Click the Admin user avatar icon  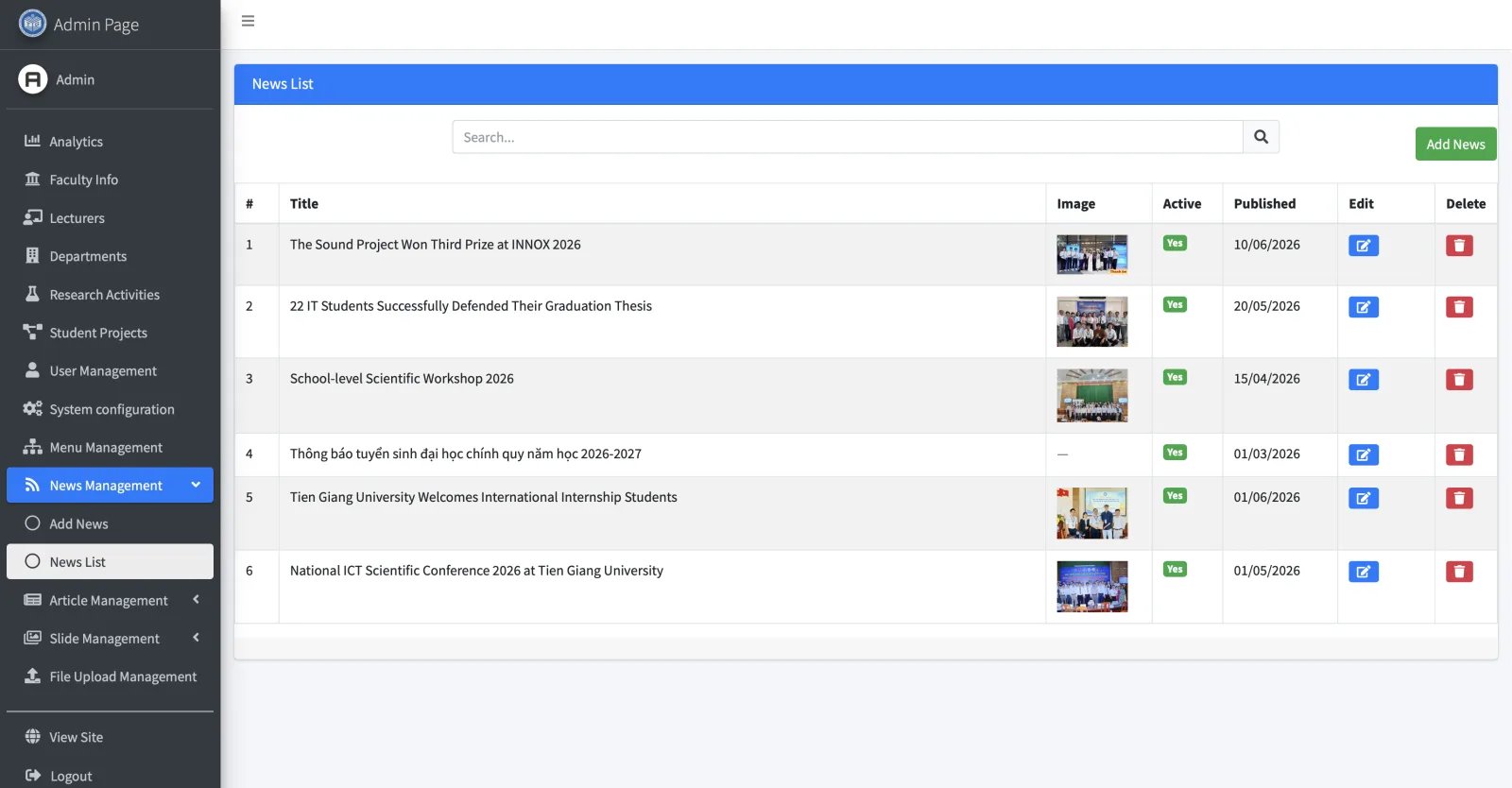pyautogui.click(x=32, y=79)
